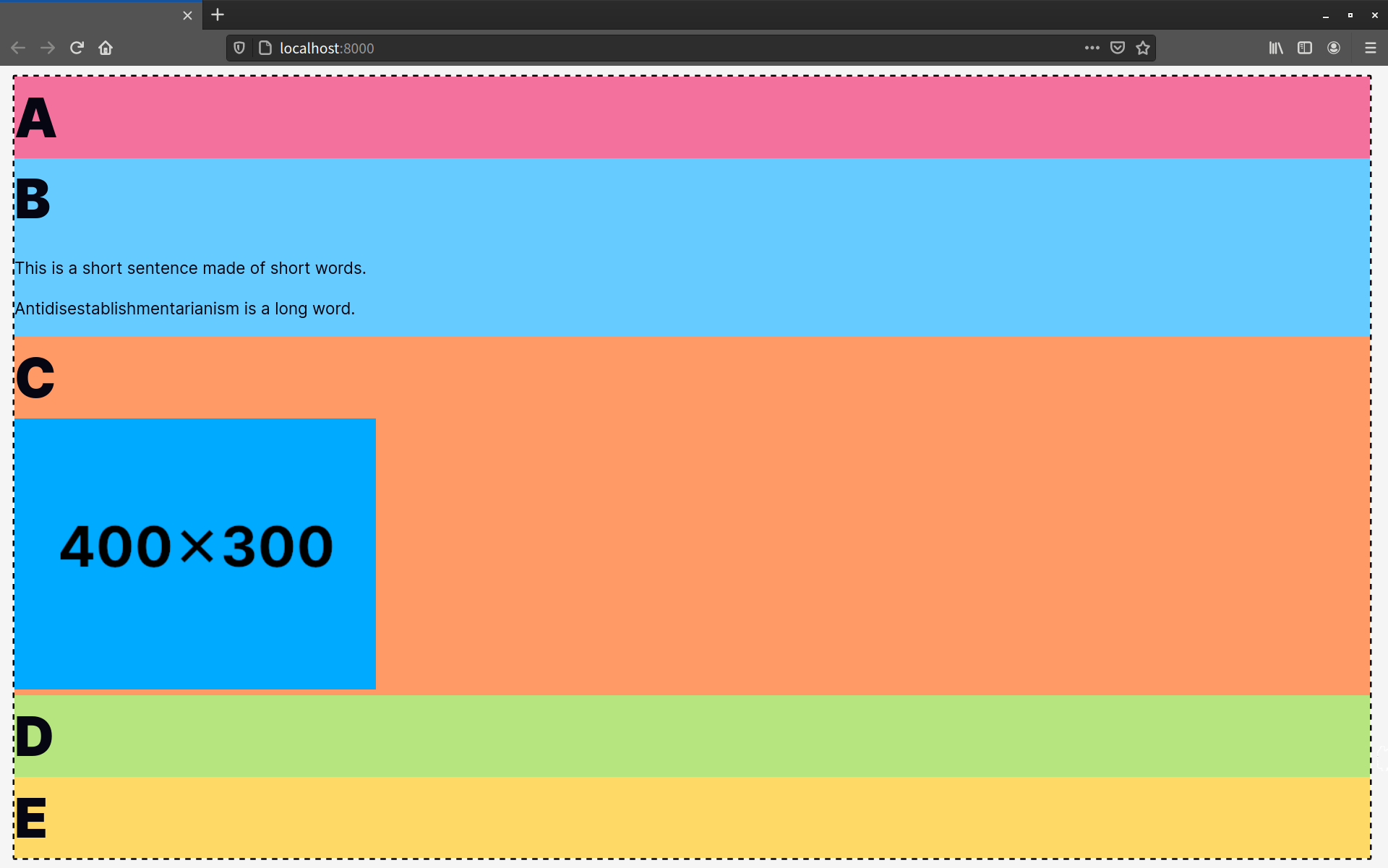Screen dimensions: 1388x868
Task: Open the Library bookmarks panel
Action: coord(1276,48)
